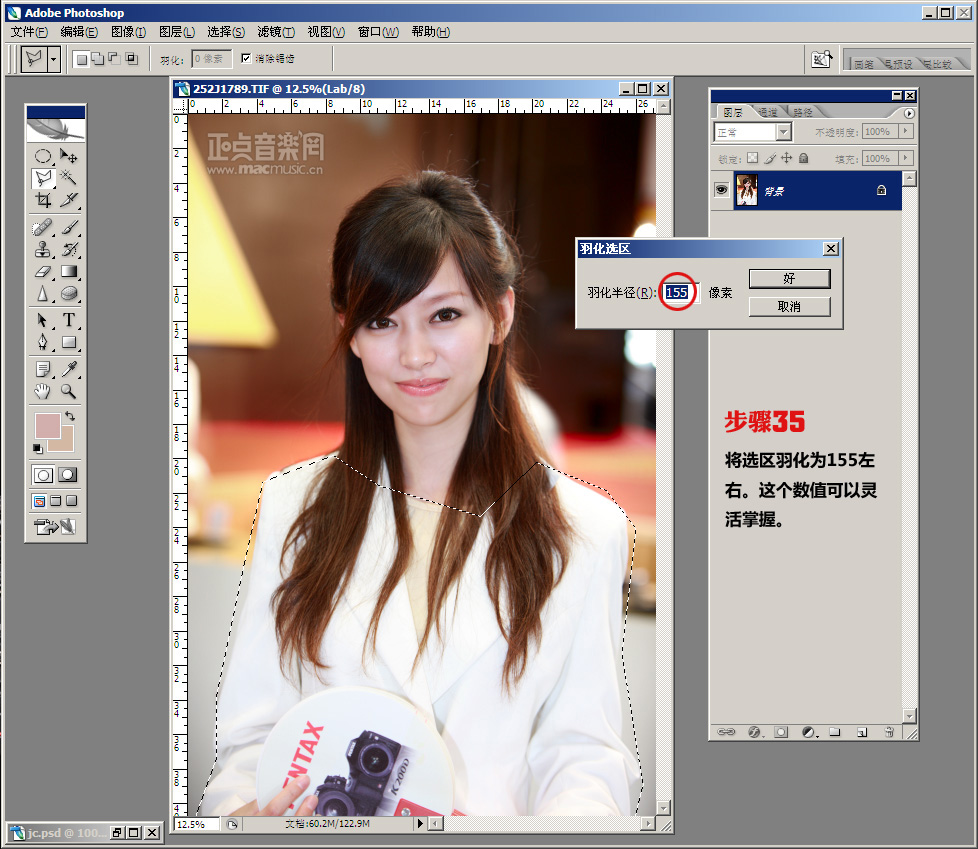978x849 pixels.
Task: Hide the 背景 layer using eye icon
Action: click(x=721, y=190)
